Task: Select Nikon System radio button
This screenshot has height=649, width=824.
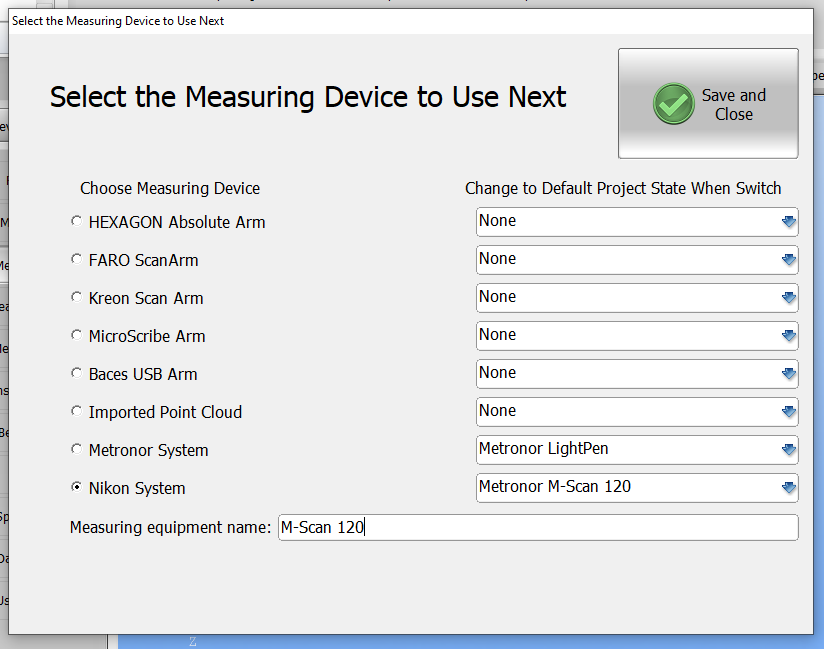Action: [77, 487]
